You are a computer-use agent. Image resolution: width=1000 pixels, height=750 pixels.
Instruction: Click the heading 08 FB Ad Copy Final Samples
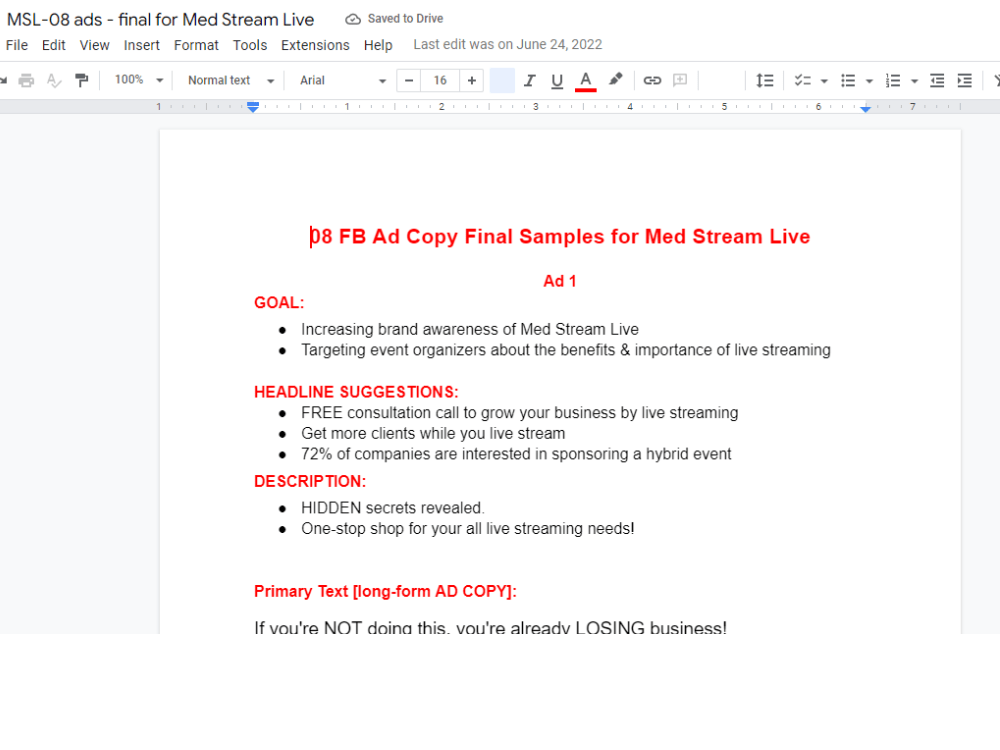click(560, 237)
